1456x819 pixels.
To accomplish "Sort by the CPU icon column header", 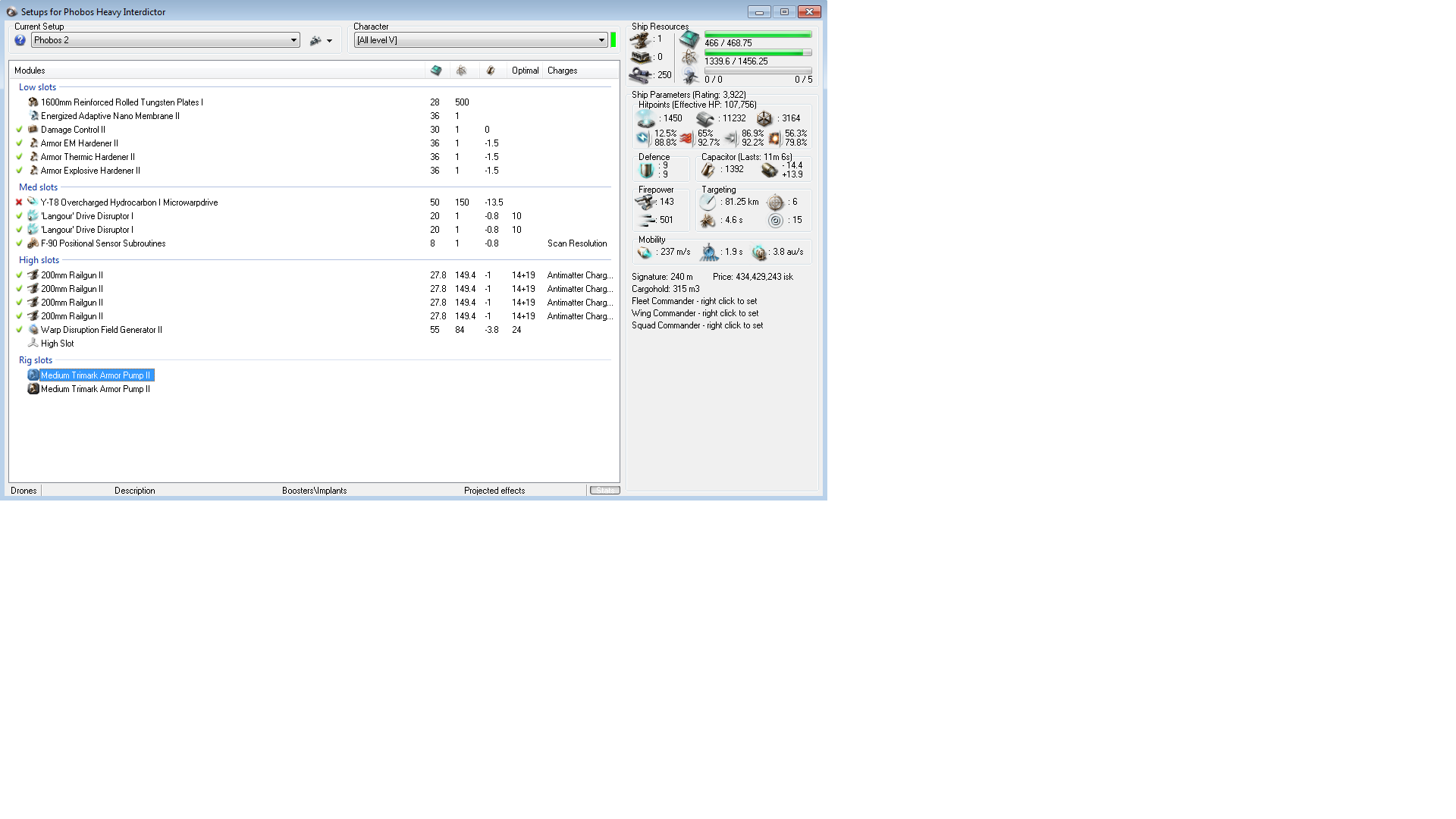I will click(x=436, y=71).
